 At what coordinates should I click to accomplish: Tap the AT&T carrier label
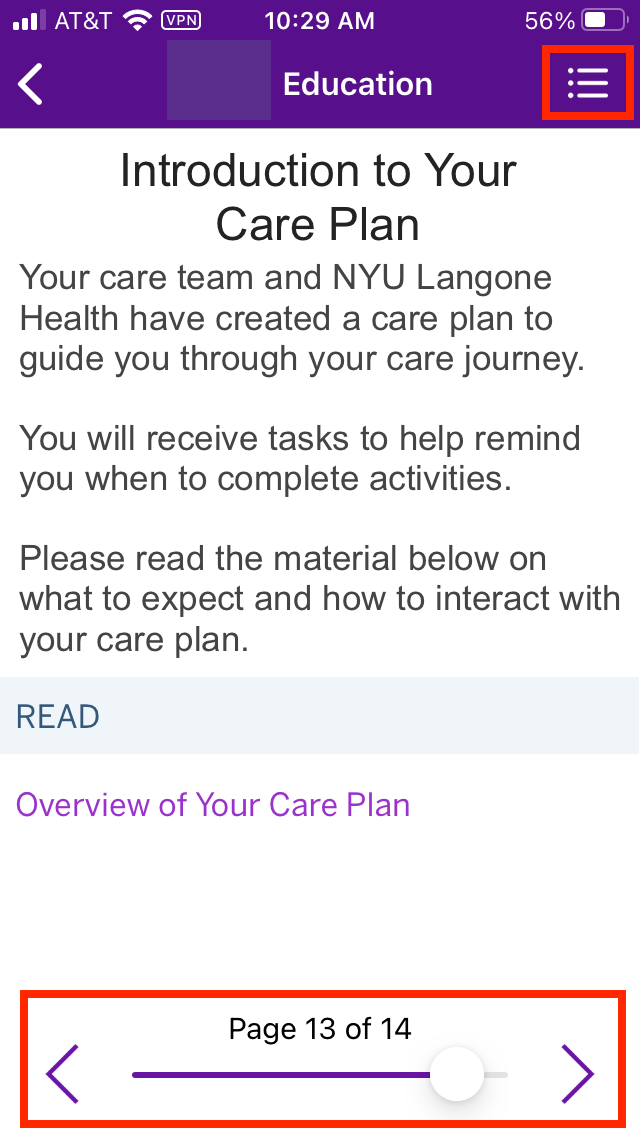[x=82, y=20]
